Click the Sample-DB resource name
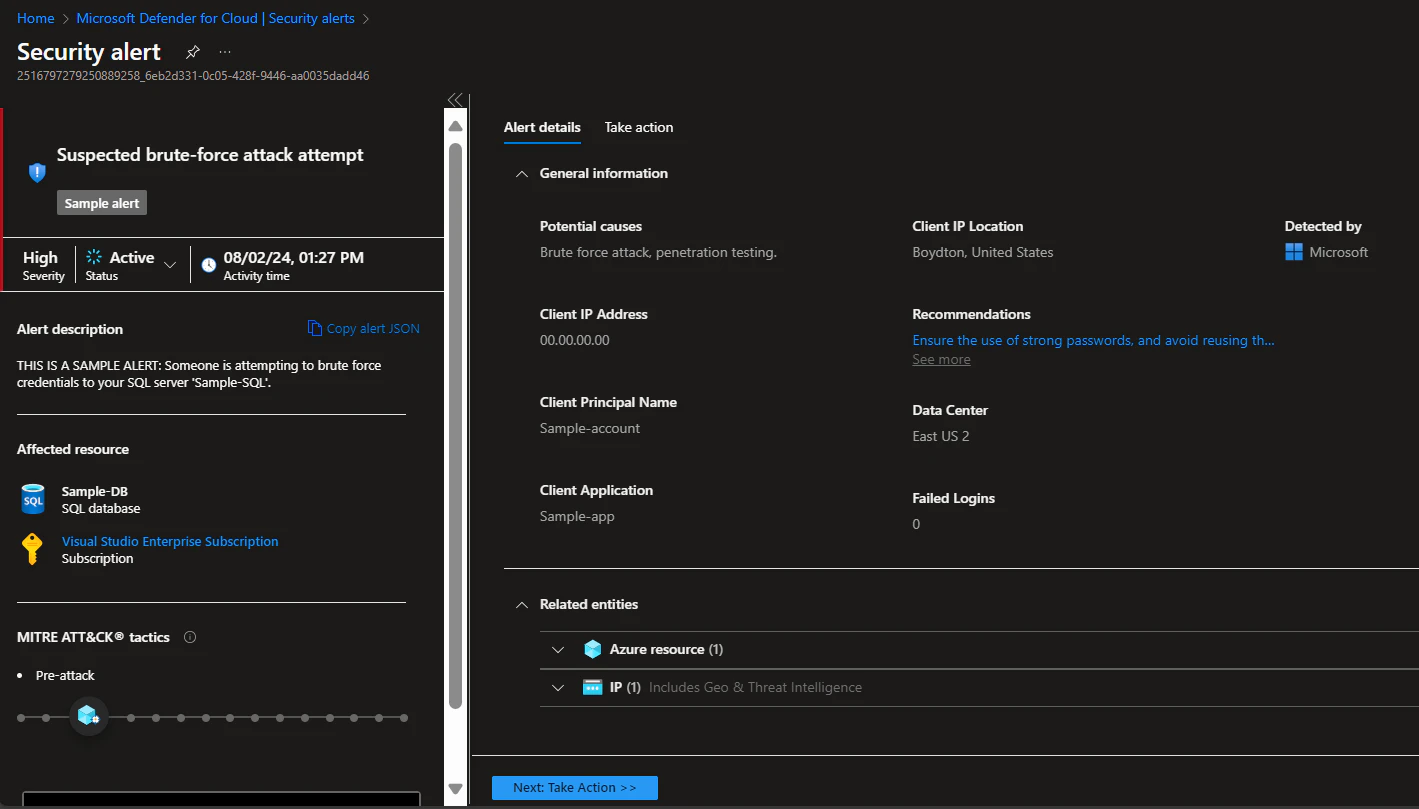 (95, 491)
